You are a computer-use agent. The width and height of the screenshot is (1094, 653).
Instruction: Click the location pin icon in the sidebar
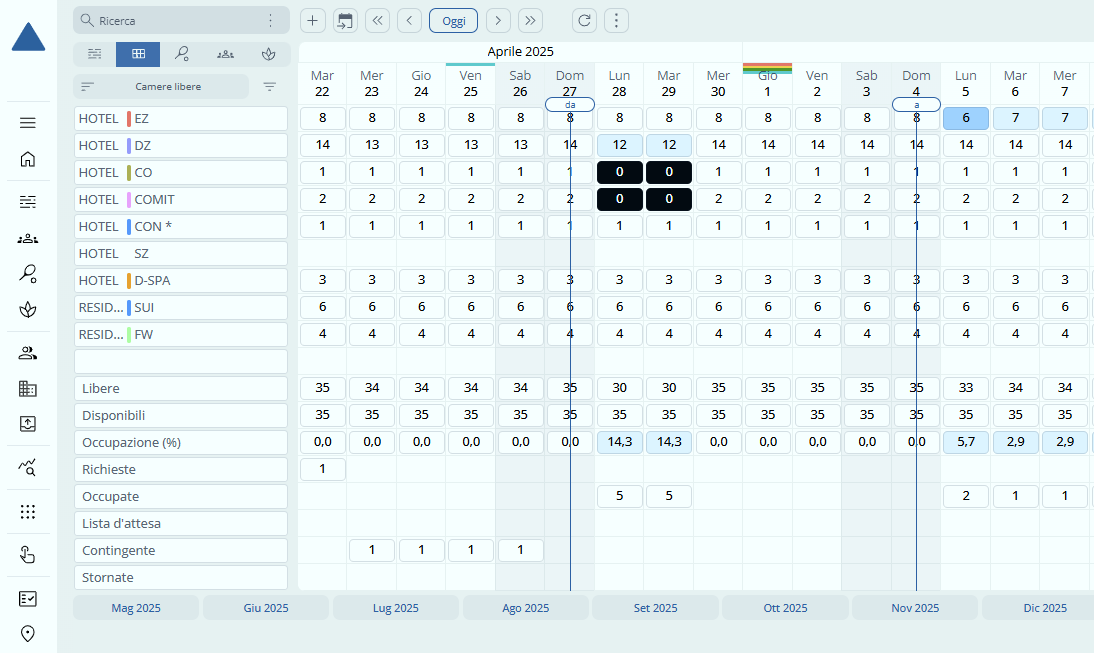(28, 633)
